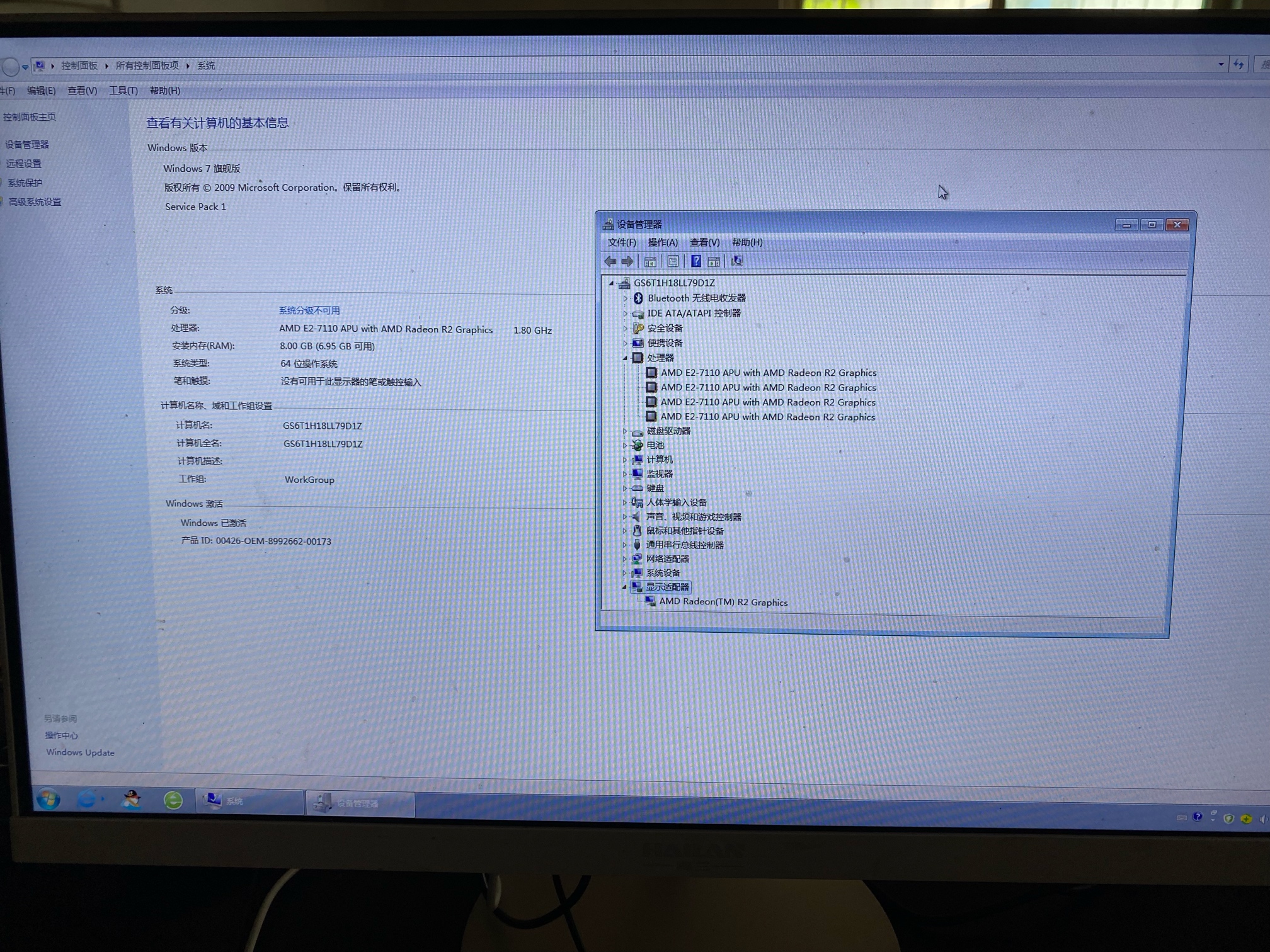Open 帮助(H) menu in System window
Image resolution: width=1270 pixels, height=952 pixels.
[x=165, y=91]
